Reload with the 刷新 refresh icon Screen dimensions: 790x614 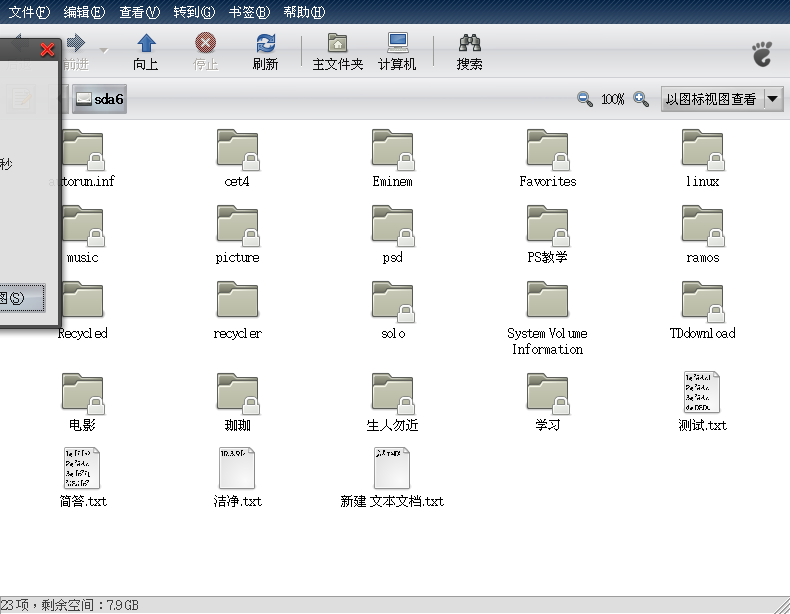266,43
